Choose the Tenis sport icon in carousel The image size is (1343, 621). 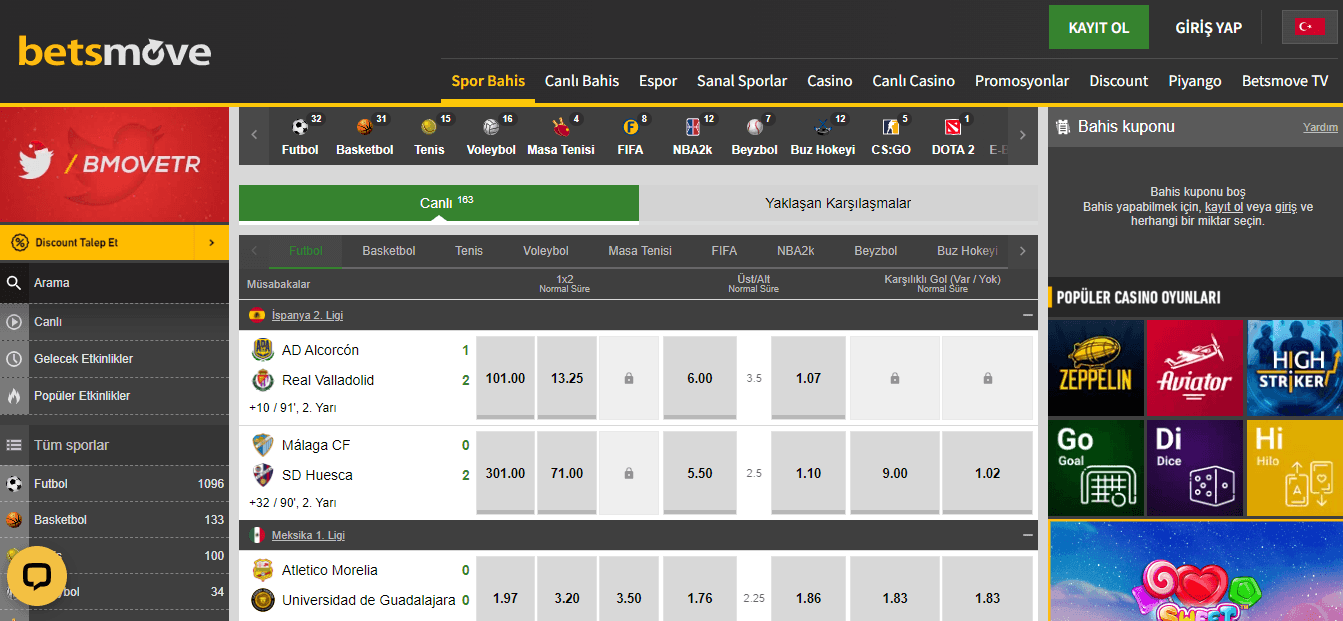pos(429,136)
